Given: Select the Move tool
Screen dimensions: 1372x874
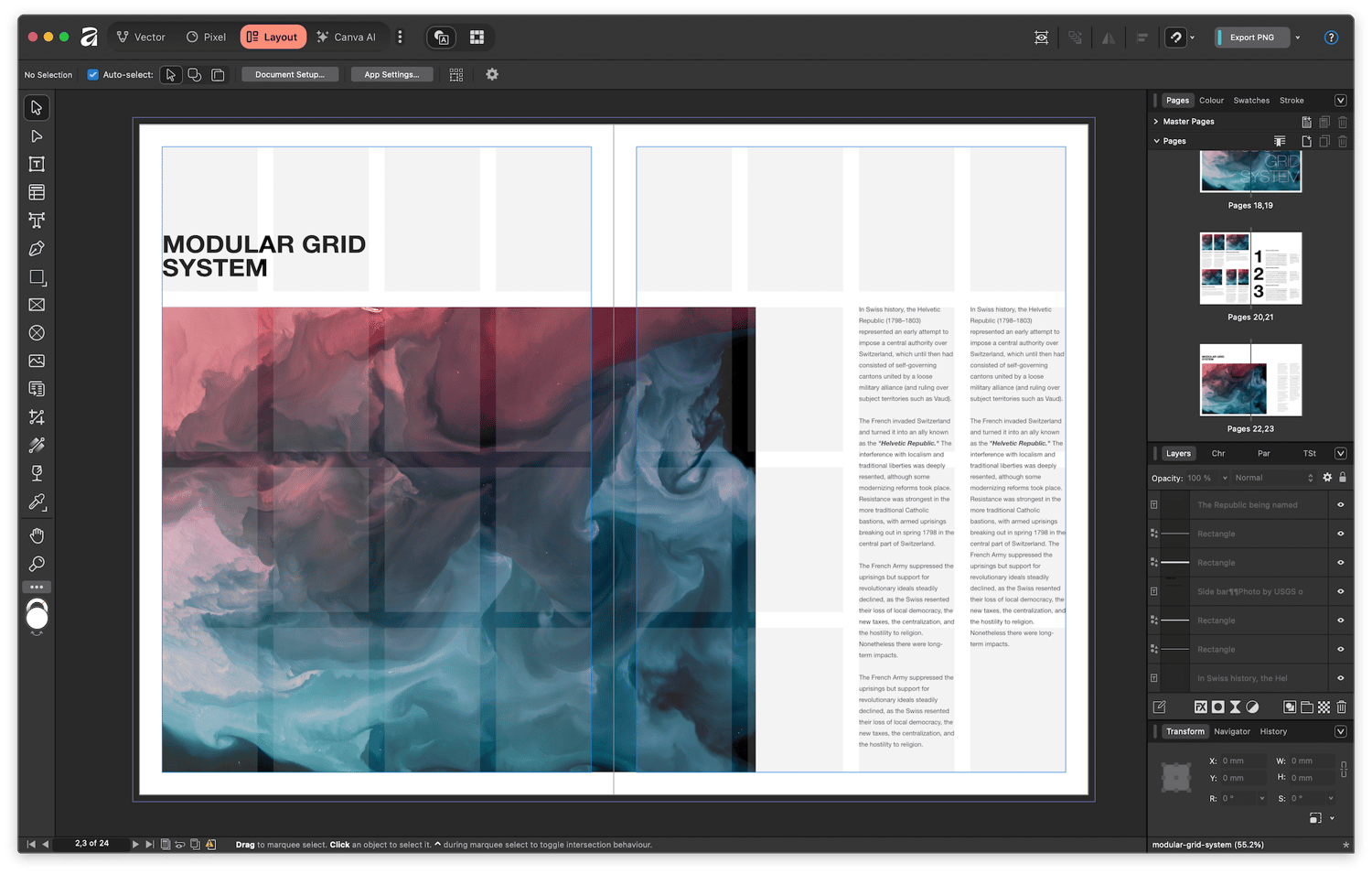Looking at the screenshot, I should coord(37,108).
